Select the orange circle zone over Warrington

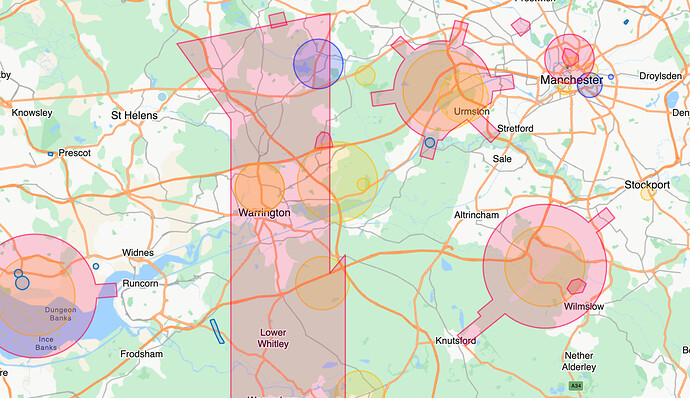(260, 188)
